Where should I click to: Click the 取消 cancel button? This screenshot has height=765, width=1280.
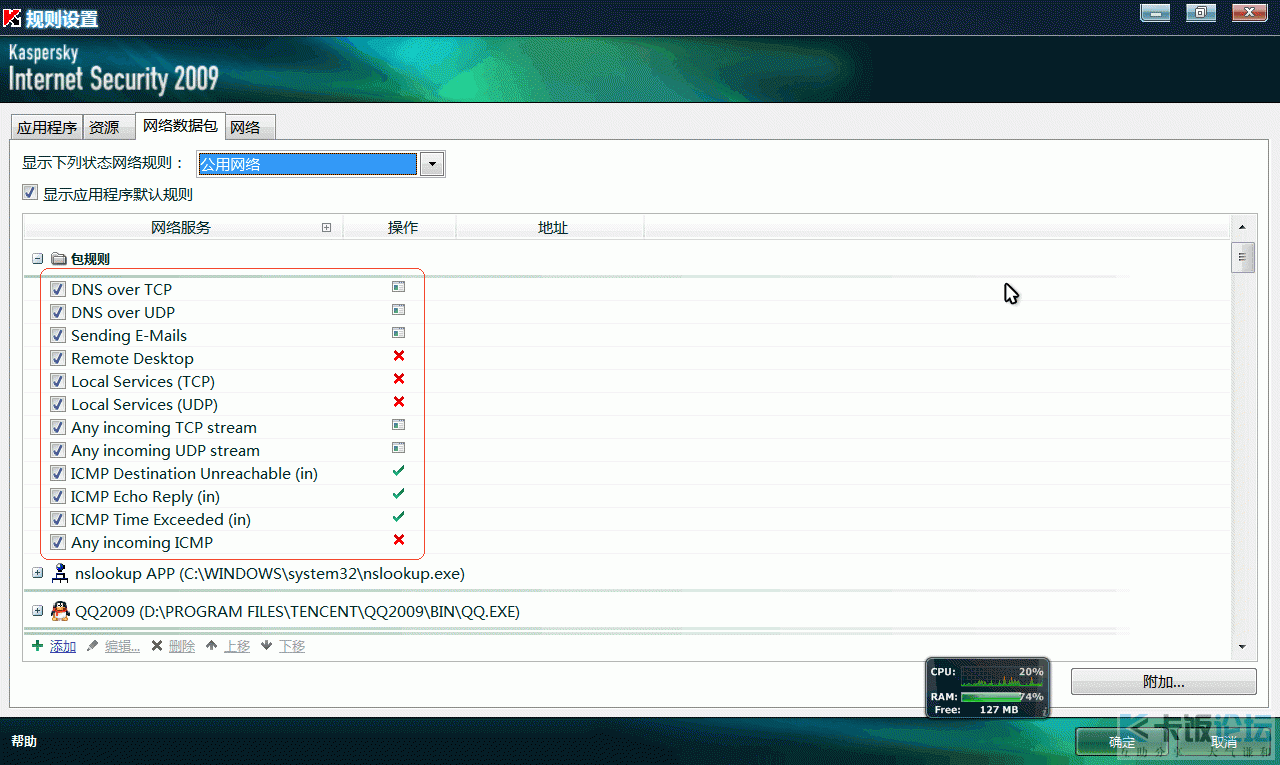coord(1224,742)
